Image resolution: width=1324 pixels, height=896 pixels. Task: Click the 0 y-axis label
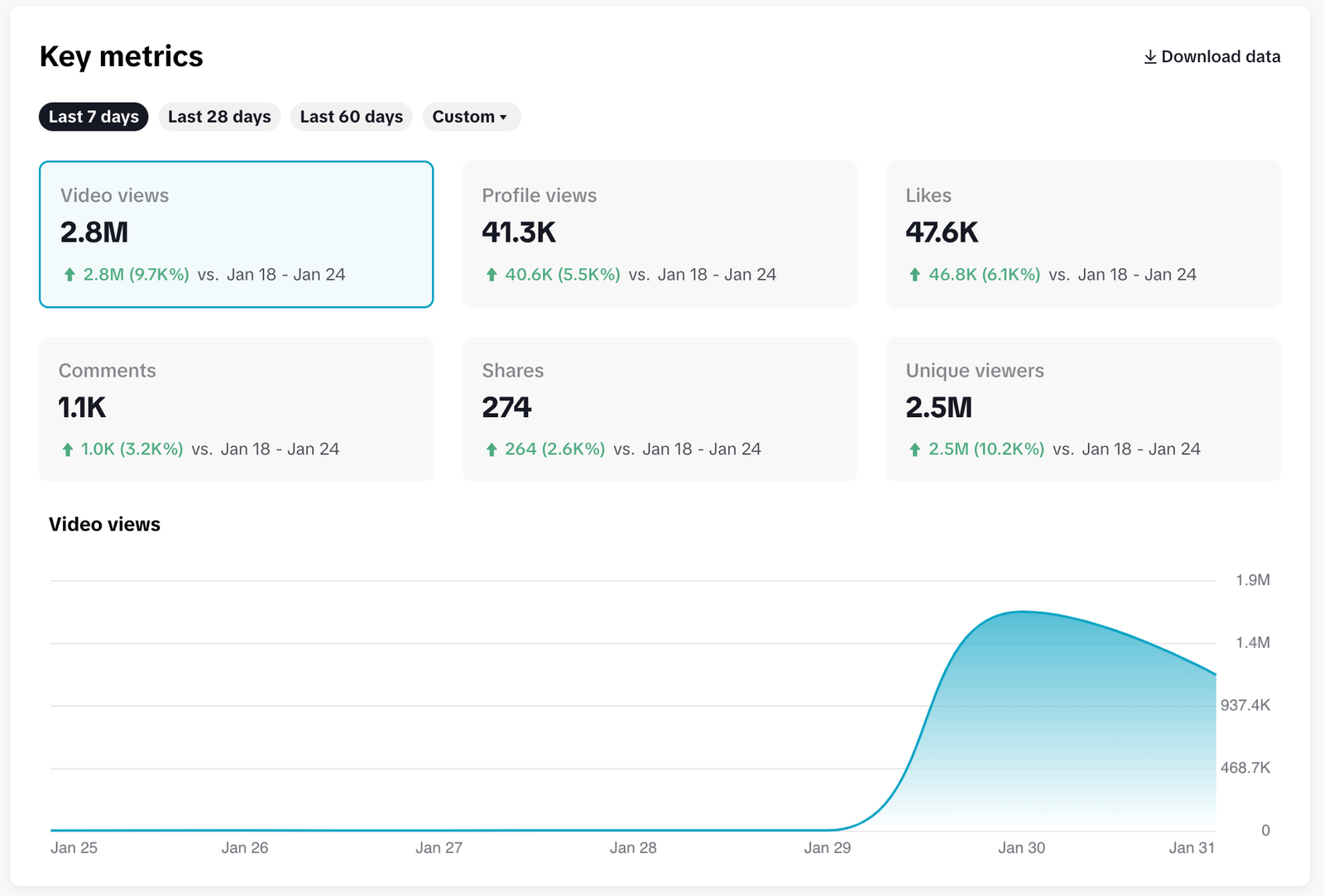point(1265,831)
